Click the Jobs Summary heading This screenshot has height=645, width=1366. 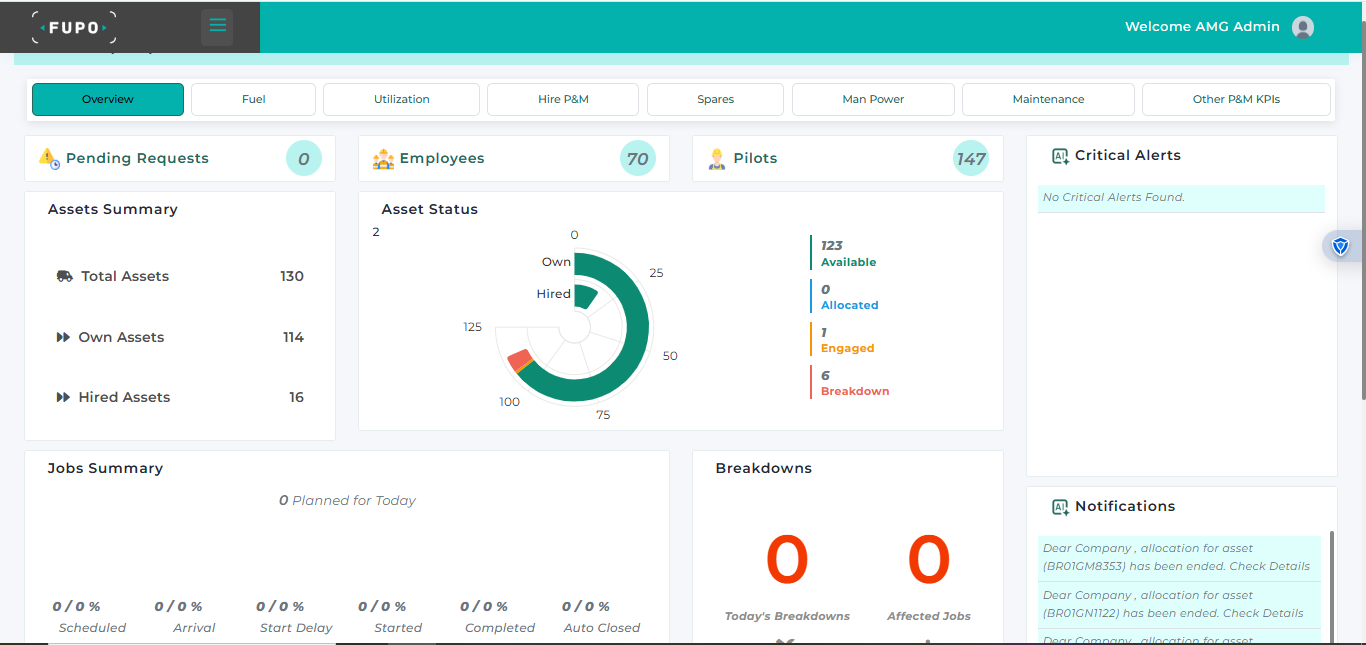click(x=105, y=468)
